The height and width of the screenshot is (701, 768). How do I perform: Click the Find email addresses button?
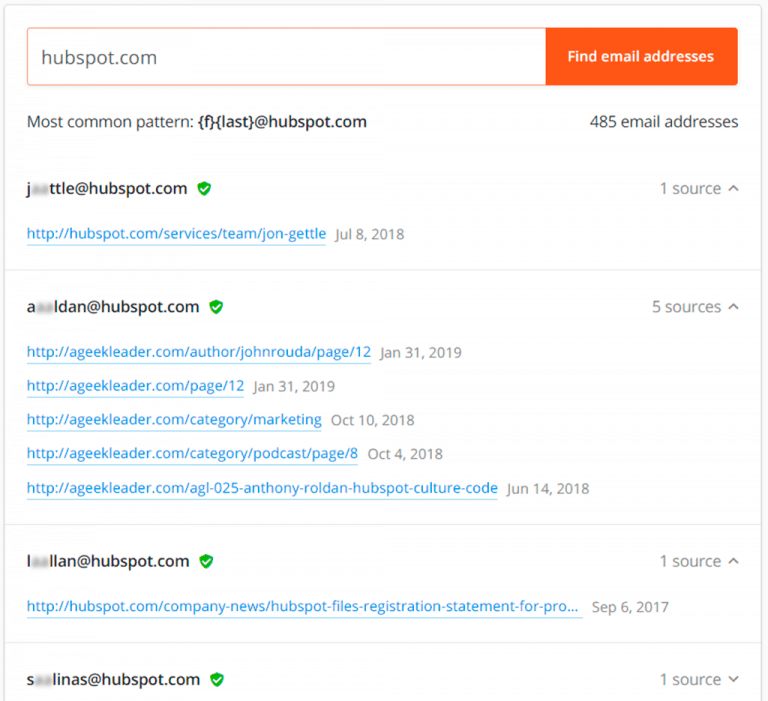pyautogui.click(x=641, y=56)
